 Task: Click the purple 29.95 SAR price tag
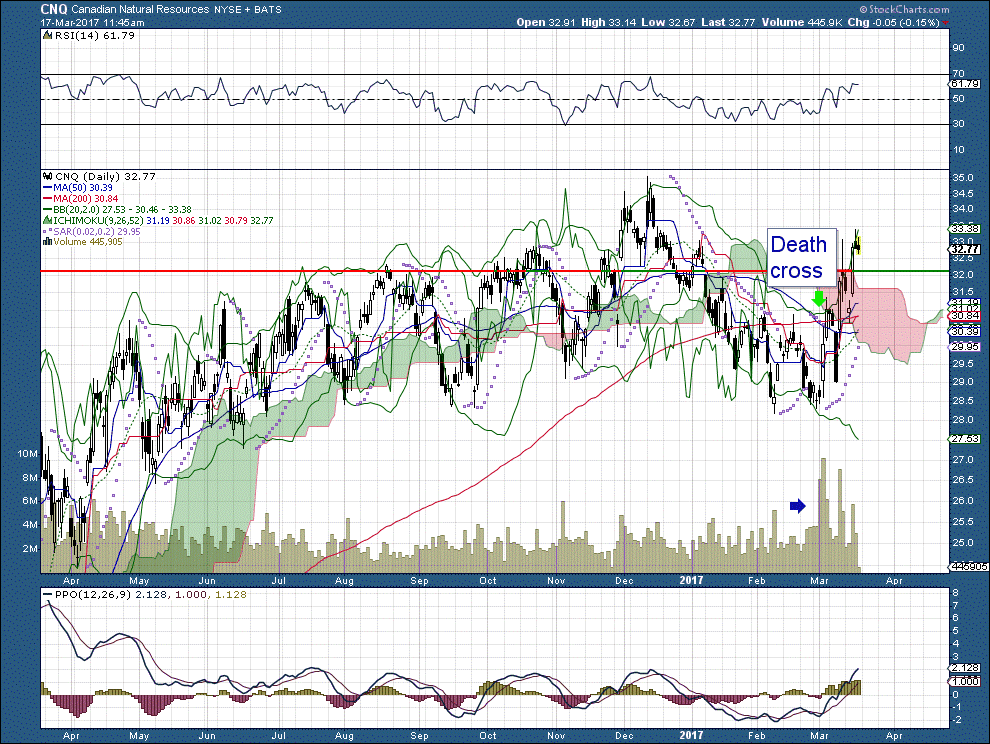pos(965,347)
